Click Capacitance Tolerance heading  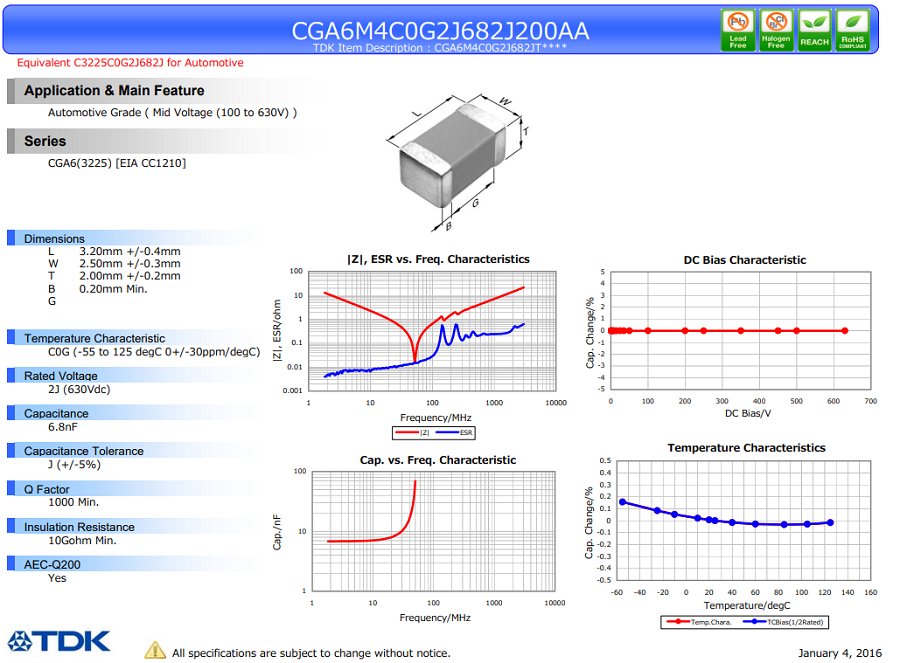84,451
